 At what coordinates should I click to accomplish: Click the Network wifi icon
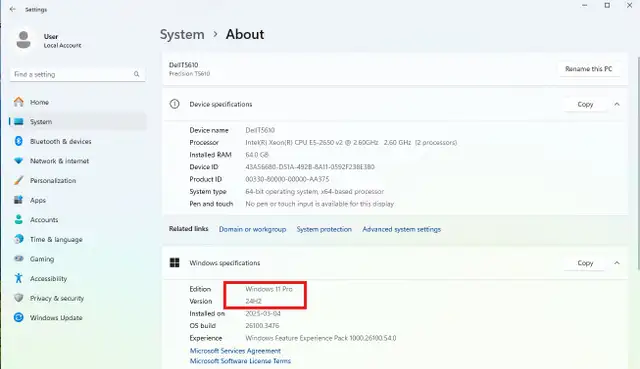pos(18,161)
